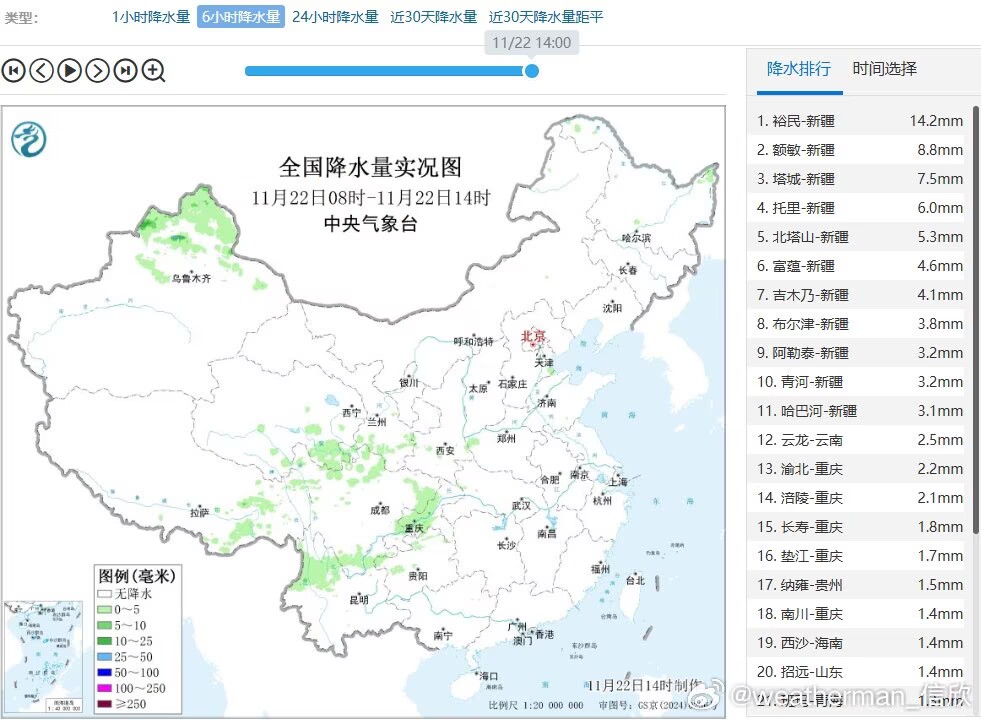
Task: Step back to previous time frame
Action: 41,70
